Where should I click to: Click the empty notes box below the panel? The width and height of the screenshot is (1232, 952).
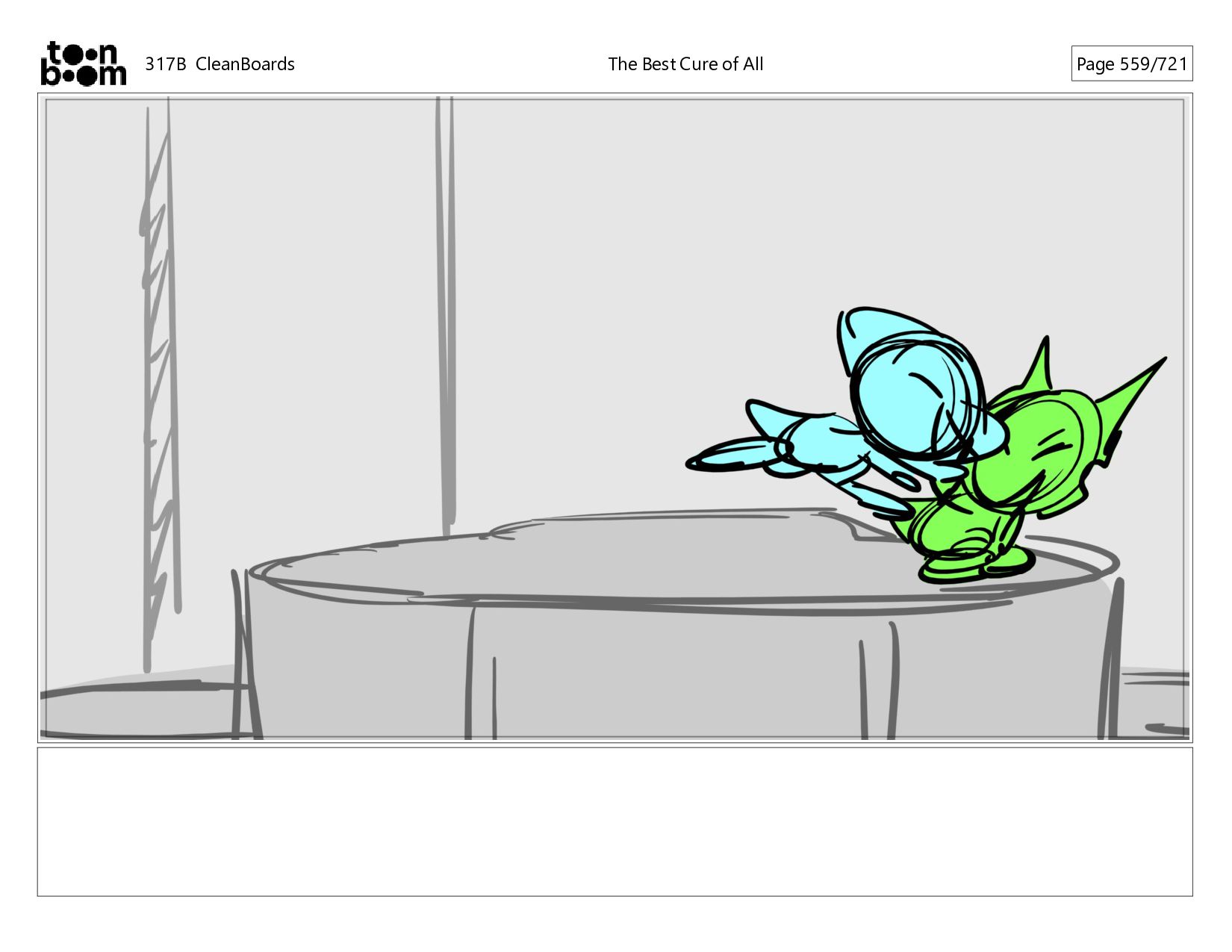tap(615, 821)
